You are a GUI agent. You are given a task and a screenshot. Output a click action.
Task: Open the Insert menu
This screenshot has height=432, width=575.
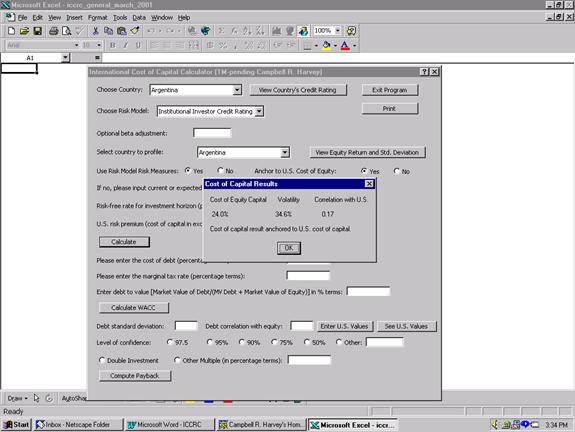[74, 18]
